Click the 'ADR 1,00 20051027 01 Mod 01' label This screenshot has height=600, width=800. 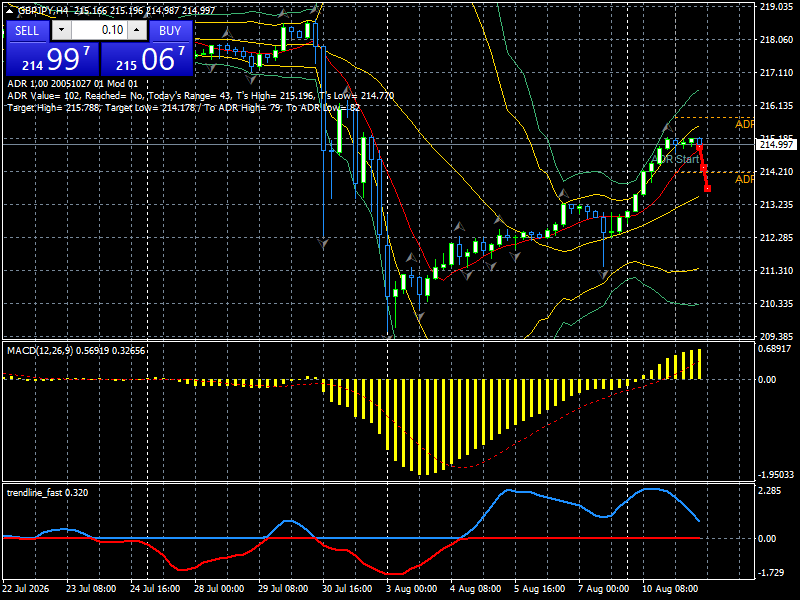click(72, 84)
